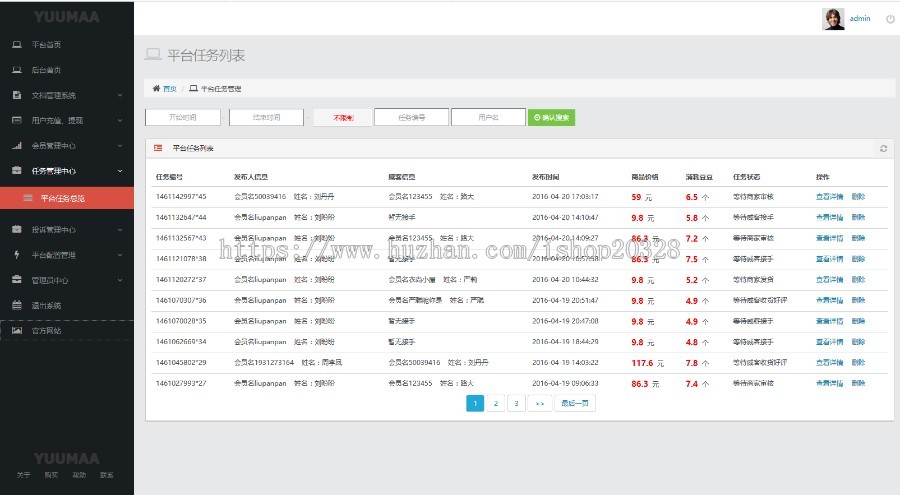
Task: Click 删除 for task 1461027993*27
Action: (x=858, y=383)
